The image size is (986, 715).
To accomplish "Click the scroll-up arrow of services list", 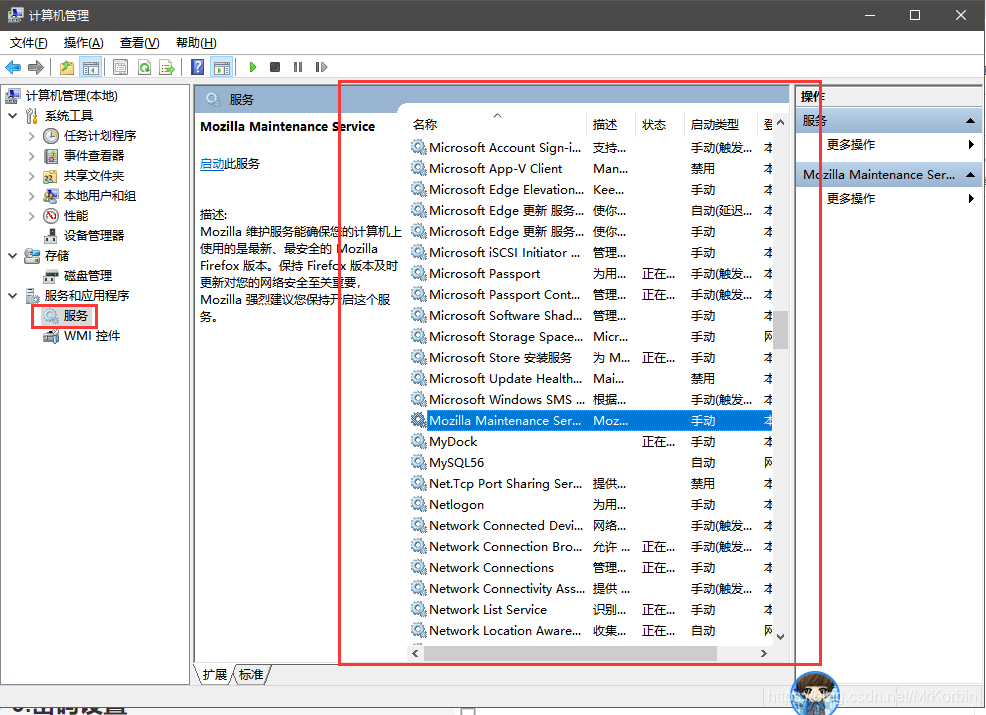I will [x=780, y=123].
